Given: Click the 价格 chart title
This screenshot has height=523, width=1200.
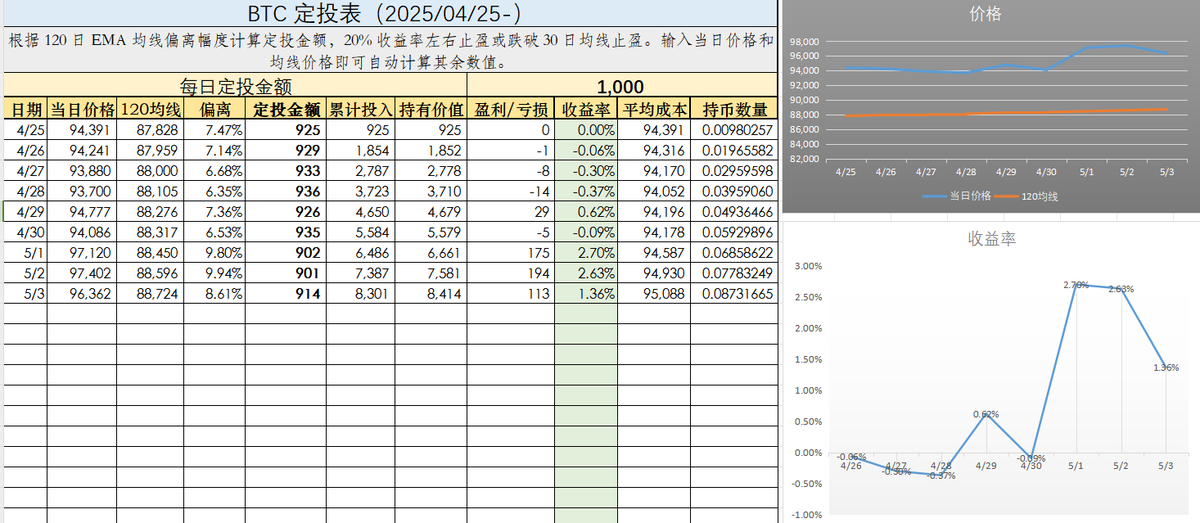Looking at the screenshot, I should [986, 14].
